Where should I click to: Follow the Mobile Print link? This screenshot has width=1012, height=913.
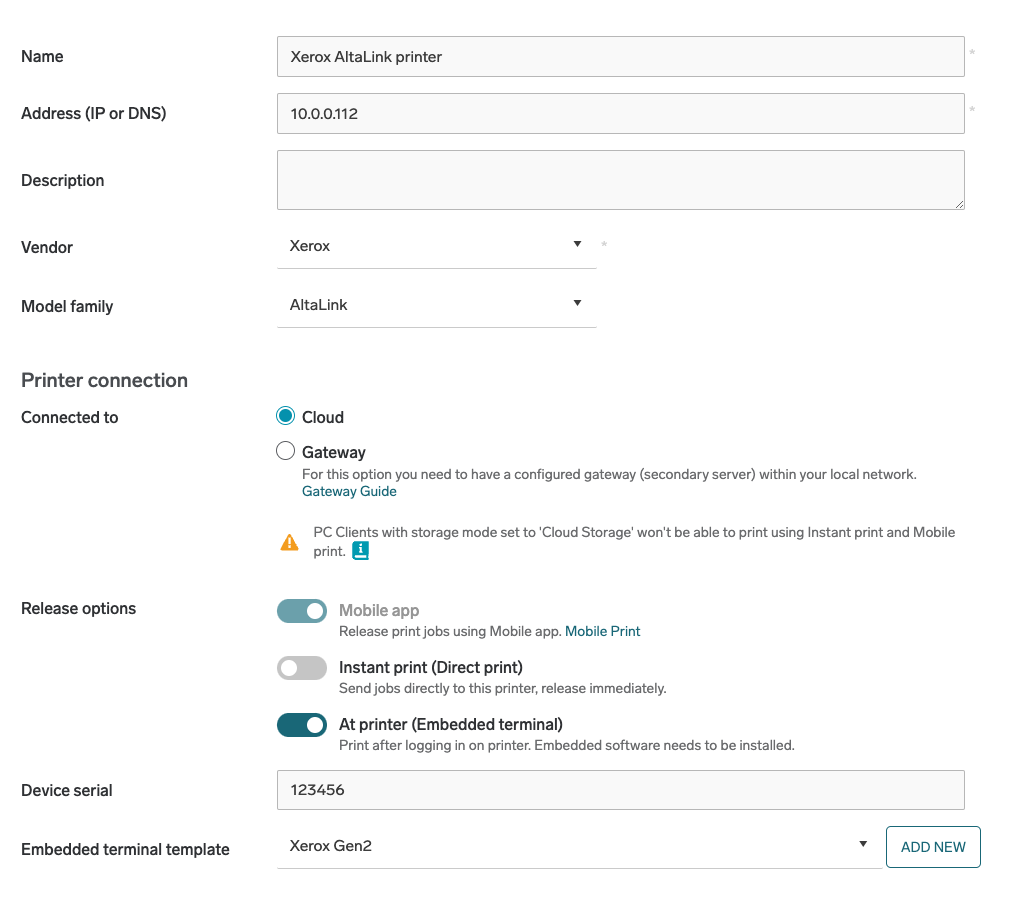point(603,632)
